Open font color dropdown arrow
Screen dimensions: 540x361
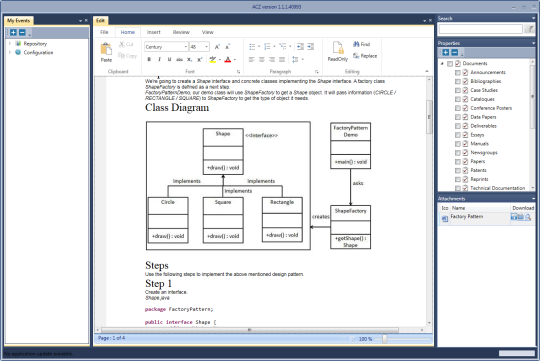235,60
